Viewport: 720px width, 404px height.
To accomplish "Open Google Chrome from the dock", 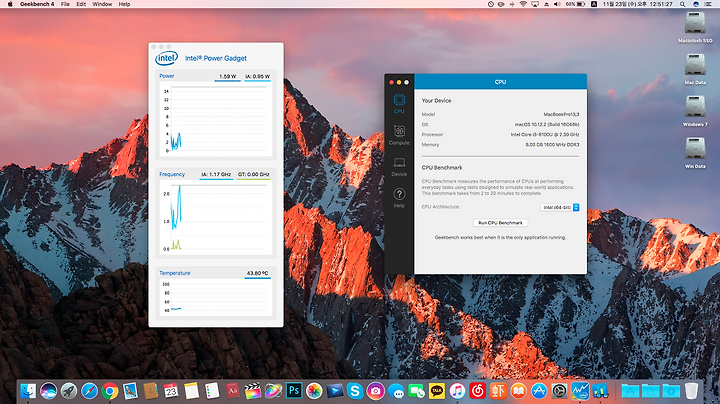I will (110, 391).
